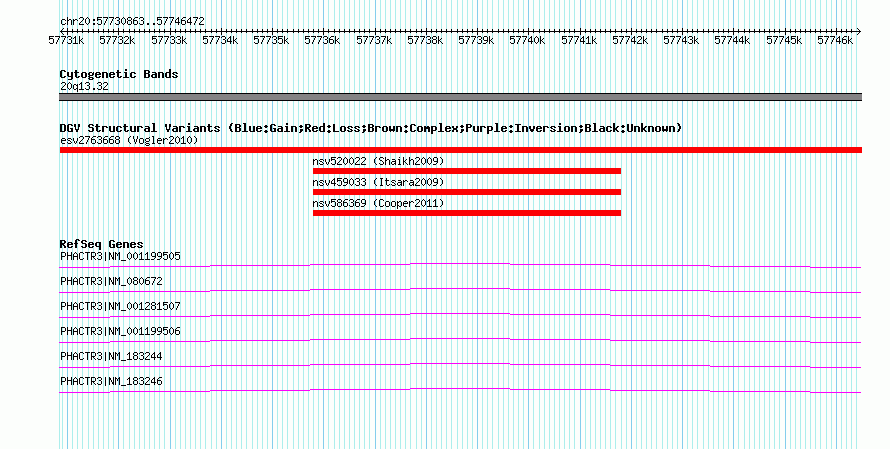
Task: Open transcript PHACTR3|NM_080672 label
Action: pyautogui.click(x=111, y=282)
